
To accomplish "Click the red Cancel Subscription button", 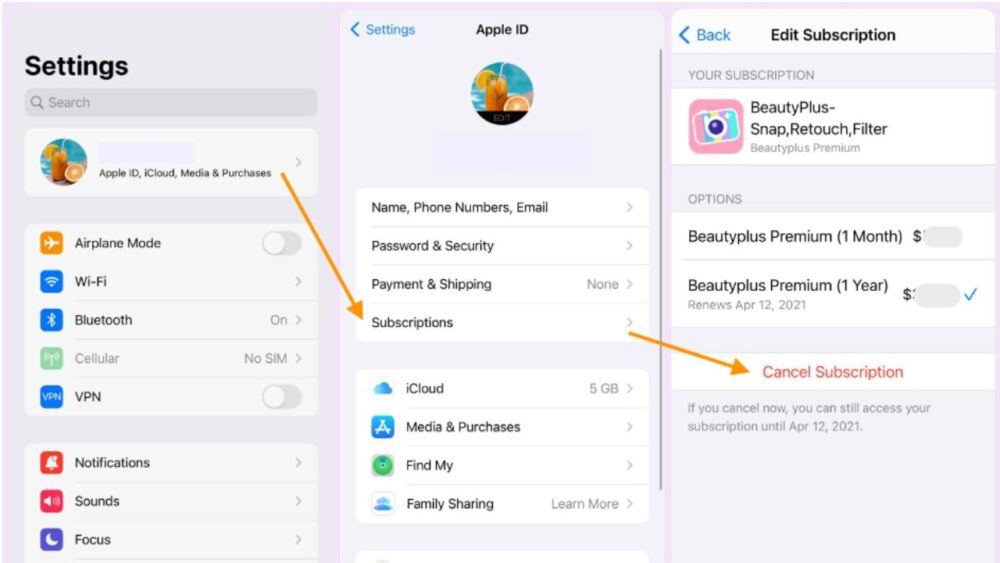I will pyautogui.click(x=832, y=372).
